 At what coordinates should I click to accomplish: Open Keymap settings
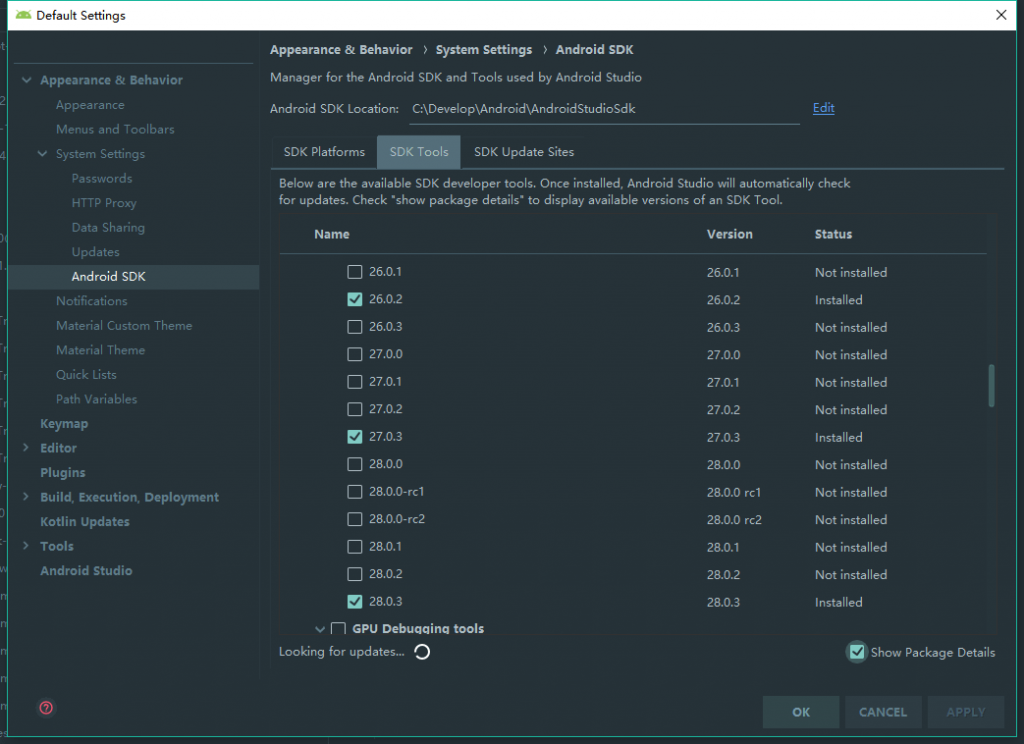tap(64, 423)
